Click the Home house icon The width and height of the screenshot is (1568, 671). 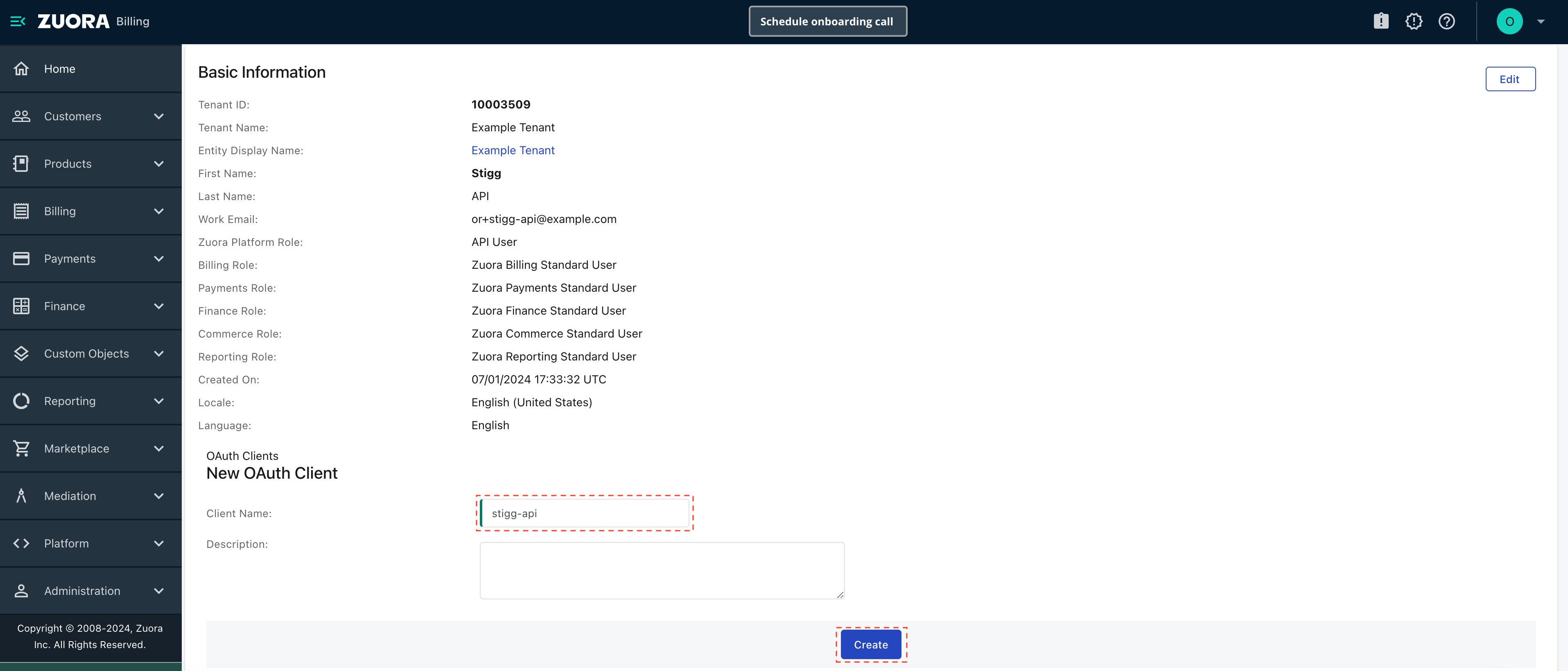[x=21, y=69]
